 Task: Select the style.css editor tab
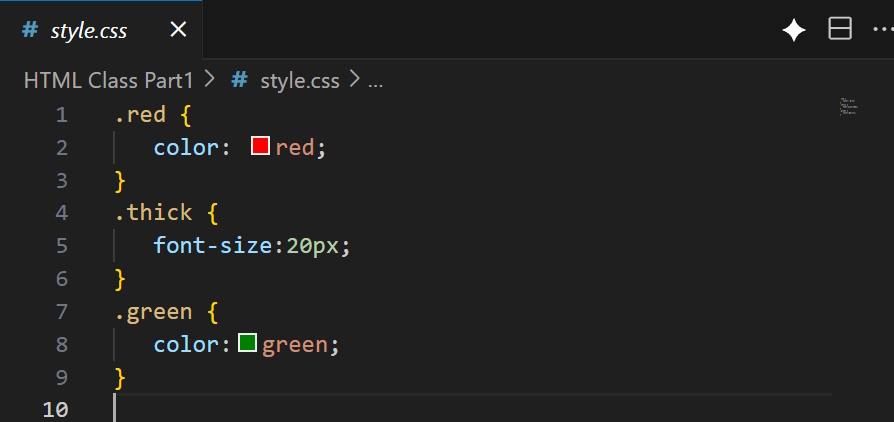[x=89, y=30]
